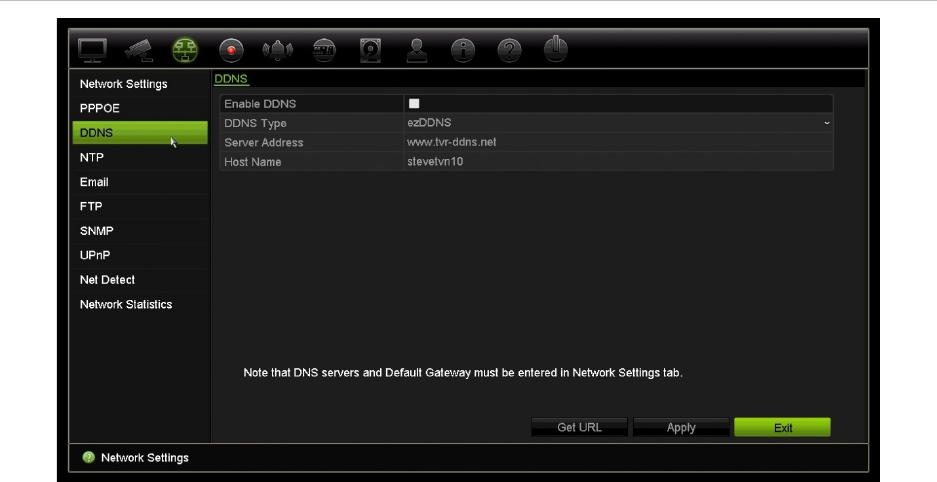Viewport: 937px width, 482px height.
Task: Click the Network Settings status bar text
Action: point(145,458)
